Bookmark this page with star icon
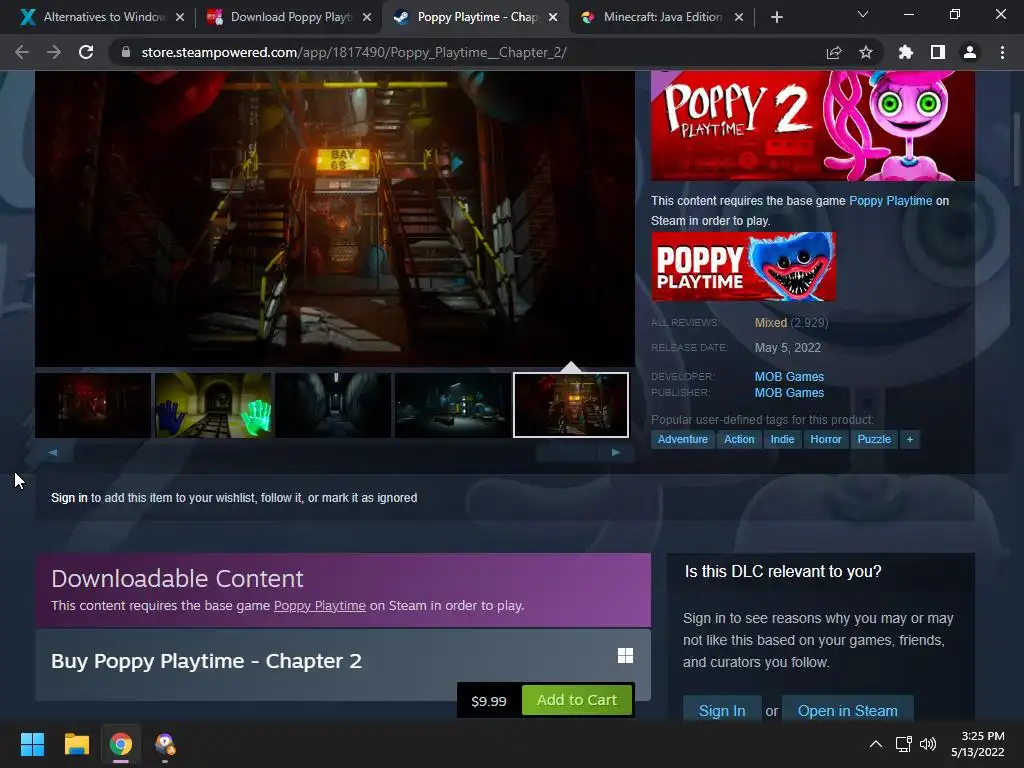Screen dimensions: 1024x768 pyautogui.click(x=866, y=52)
